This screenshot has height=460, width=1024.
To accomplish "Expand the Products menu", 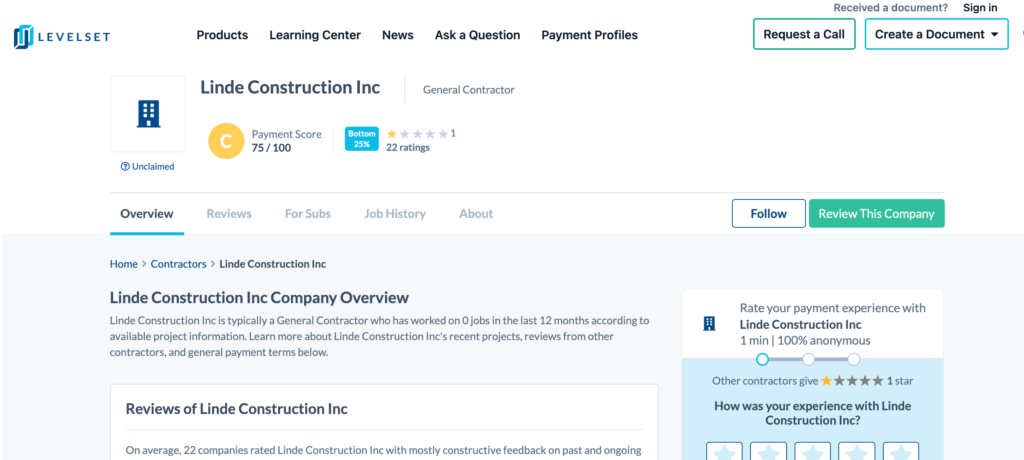I will click(222, 35).
